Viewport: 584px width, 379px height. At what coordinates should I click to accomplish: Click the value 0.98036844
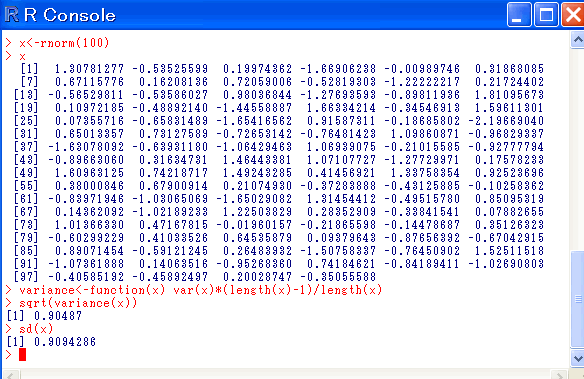pyautogui.click(x=257, y=95)
